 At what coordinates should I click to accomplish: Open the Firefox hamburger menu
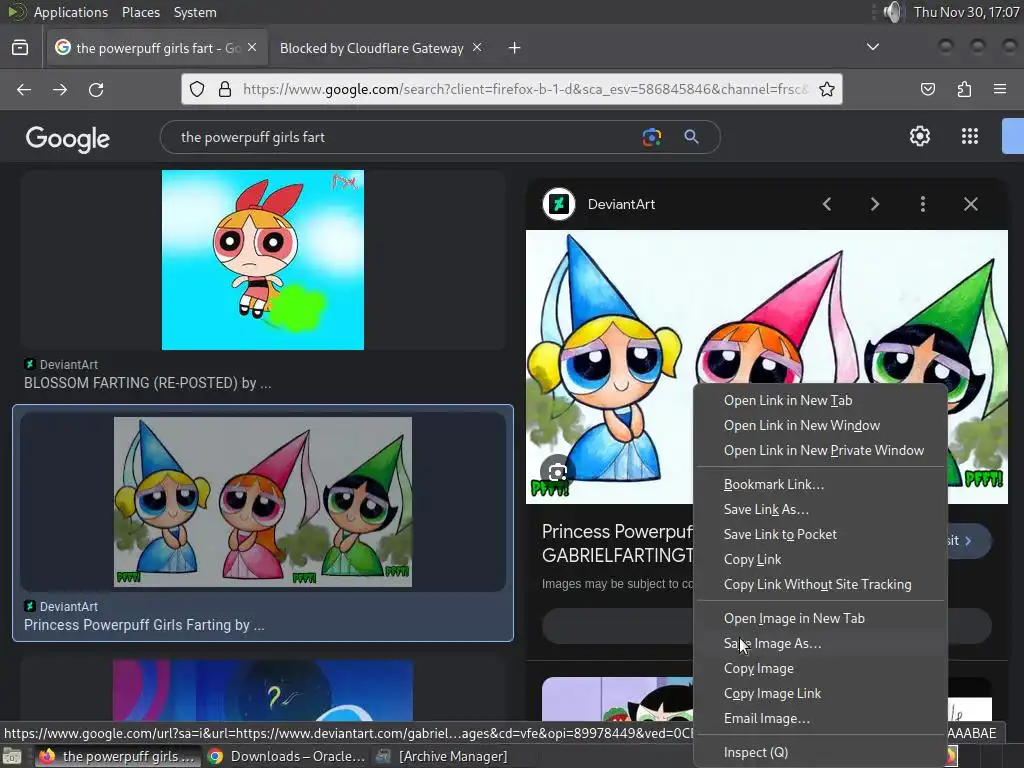[999, 89]
